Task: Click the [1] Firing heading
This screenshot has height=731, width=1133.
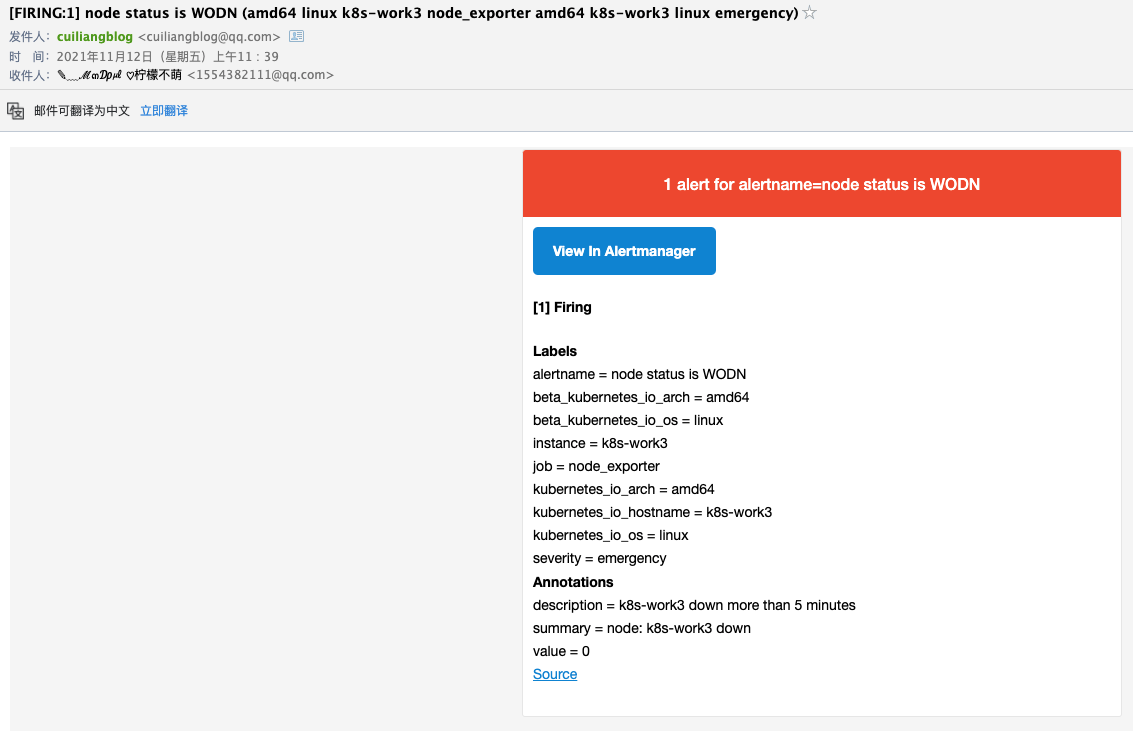Action: pos(562,307)
